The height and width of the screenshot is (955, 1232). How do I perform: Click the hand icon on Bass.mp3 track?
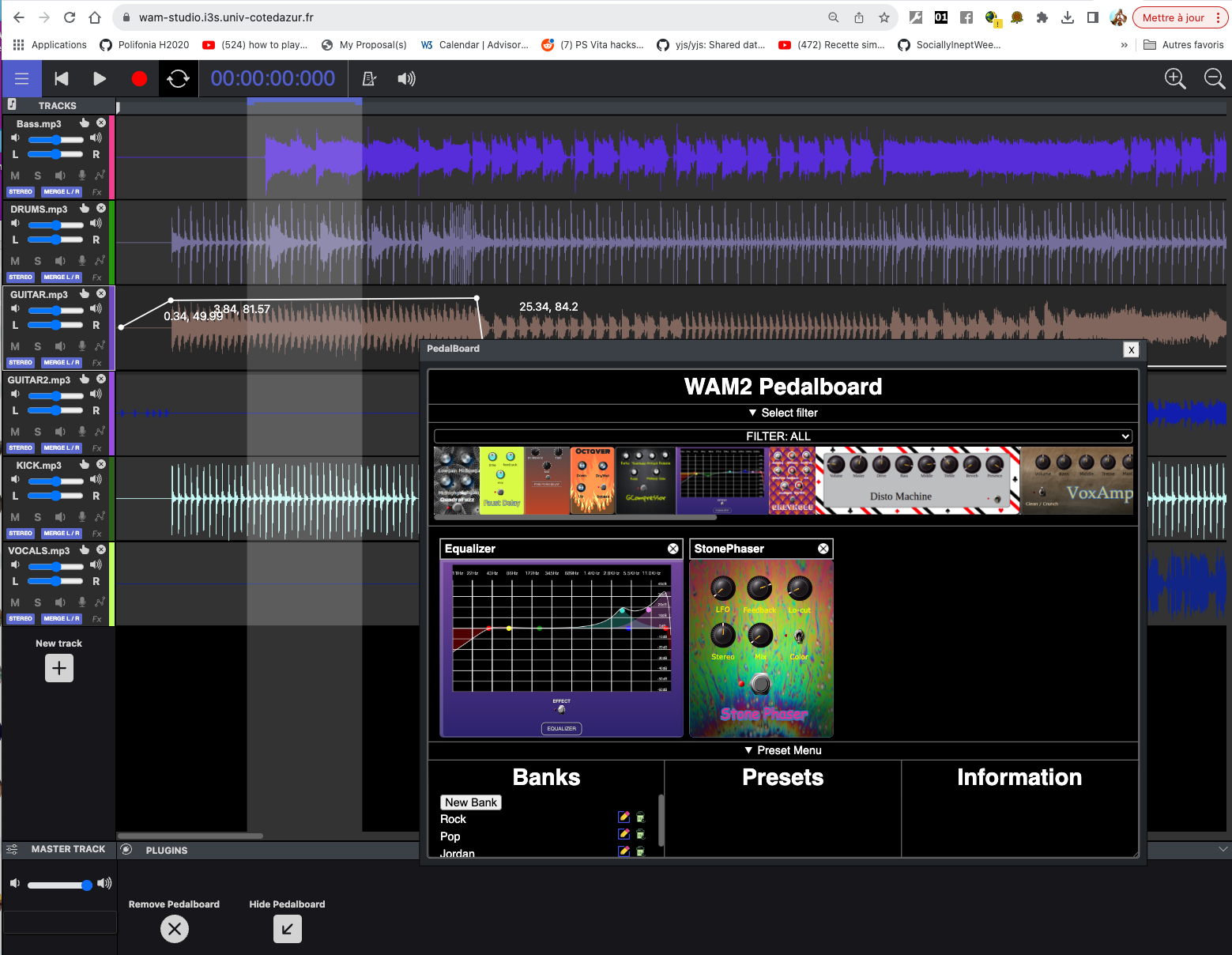point(85,123)
